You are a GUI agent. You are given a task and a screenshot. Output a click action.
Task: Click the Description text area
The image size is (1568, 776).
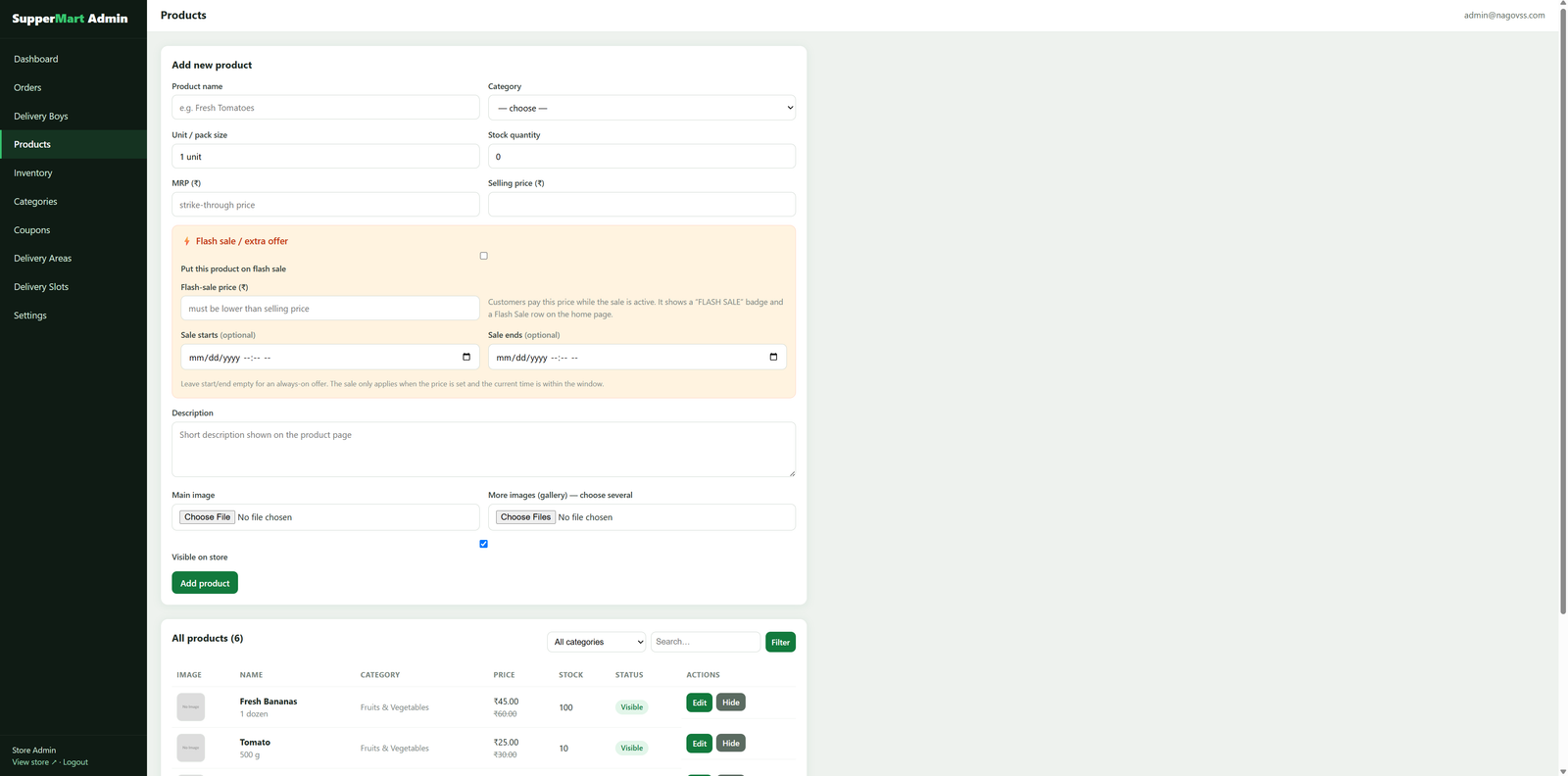(483, 450)
